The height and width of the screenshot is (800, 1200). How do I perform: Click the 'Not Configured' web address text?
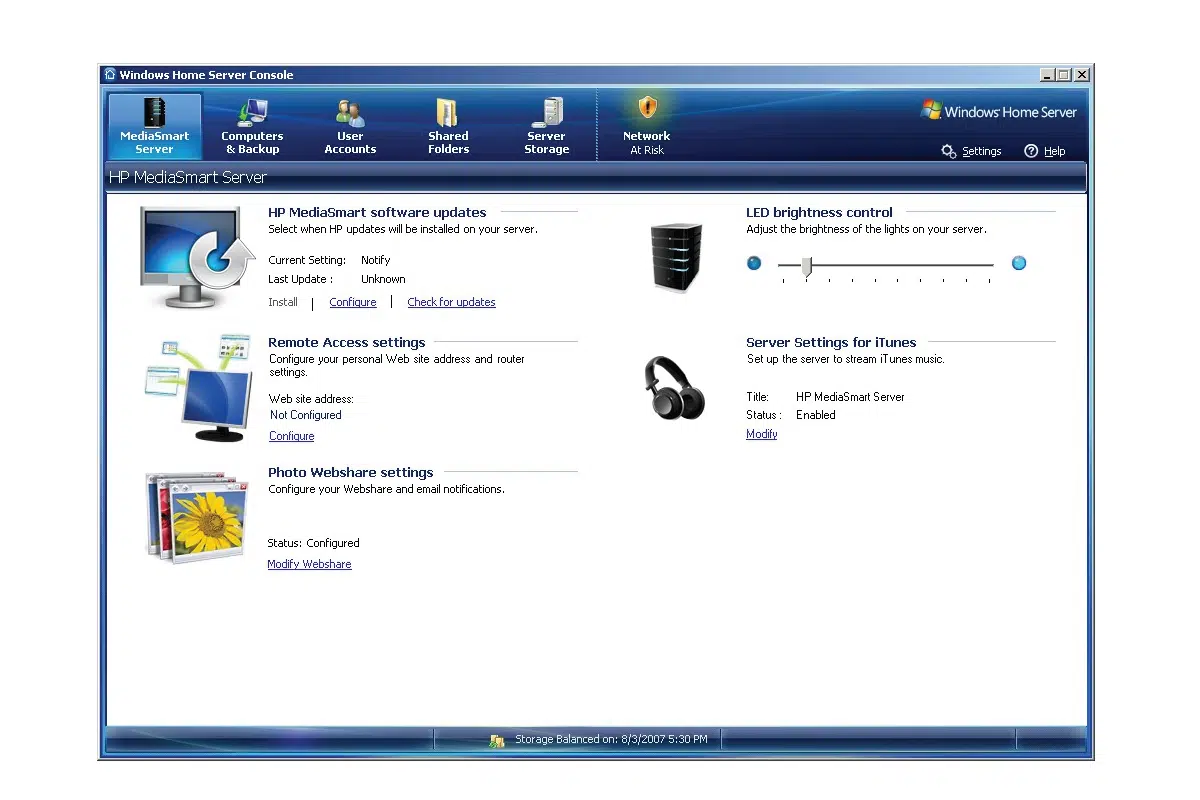[x=306, y=415]
